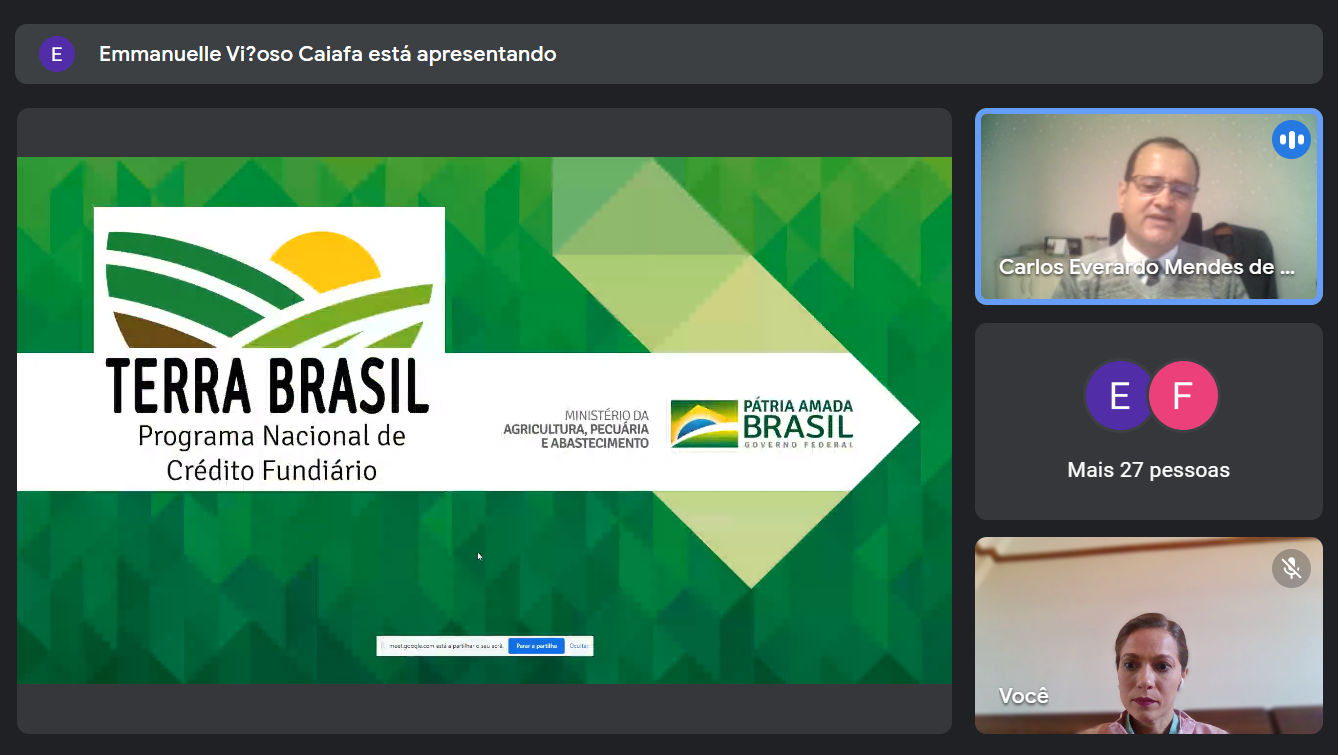
Task: Click the muted microphone icon on your tile
Action: coord(1291,569)
